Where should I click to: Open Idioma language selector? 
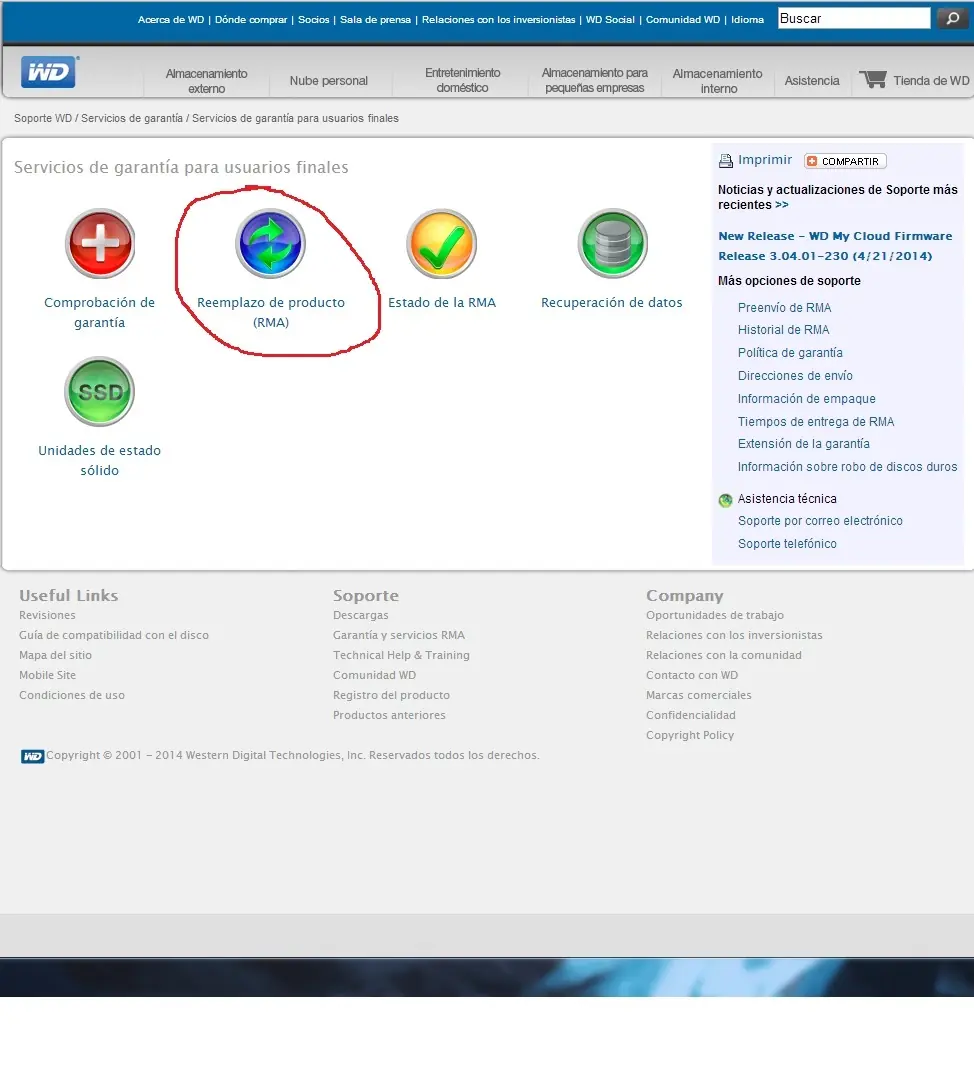[747, 19]
